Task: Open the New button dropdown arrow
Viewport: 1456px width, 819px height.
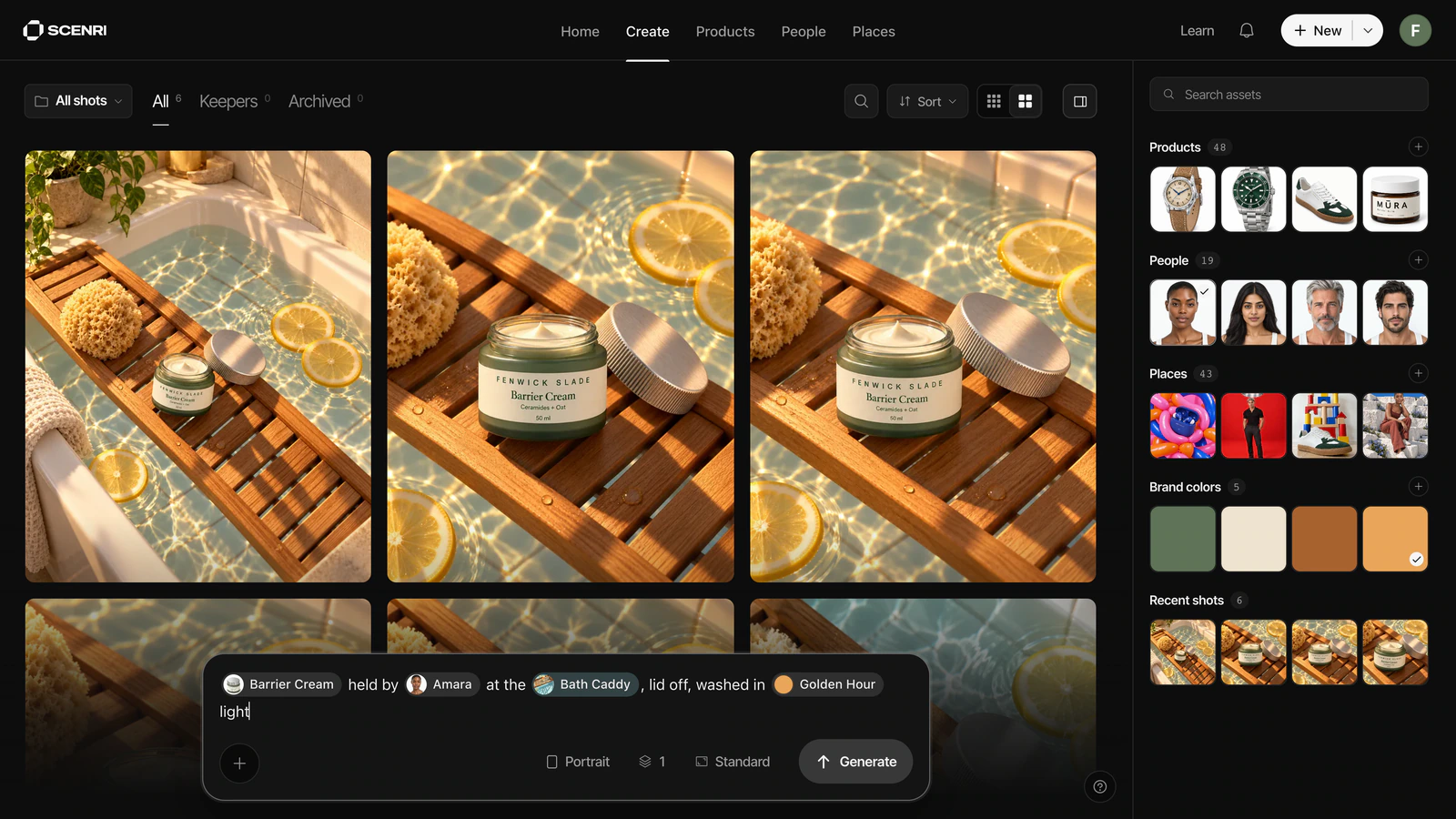Action: click(x=1368, y=31)
